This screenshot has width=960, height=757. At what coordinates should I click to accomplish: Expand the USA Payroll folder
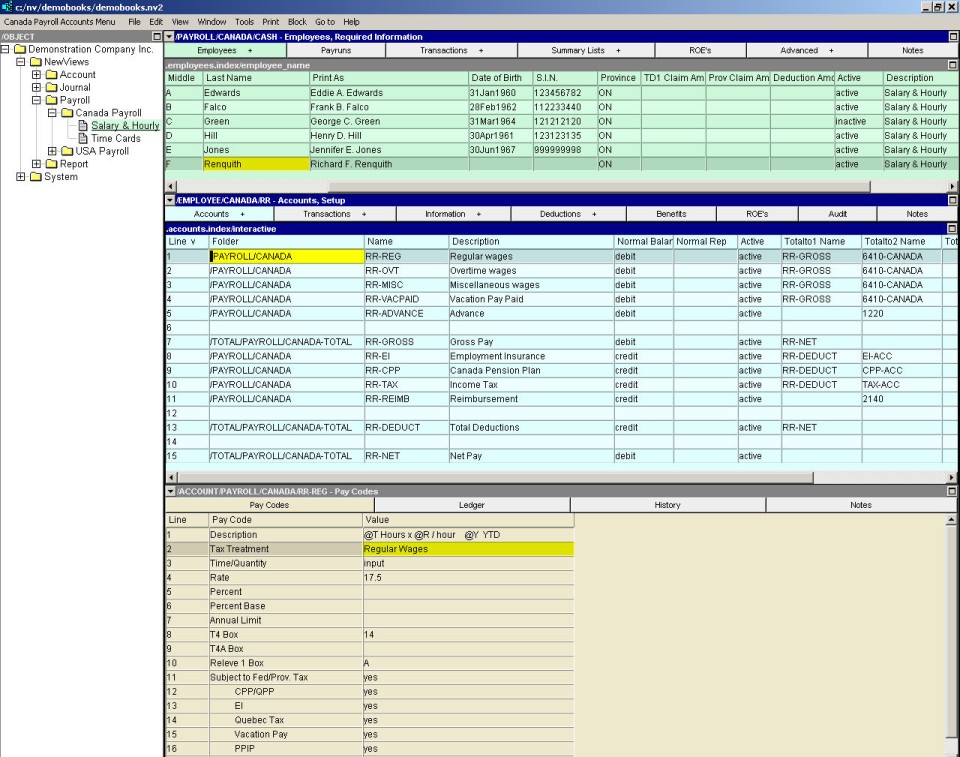[x=53, y=152]
